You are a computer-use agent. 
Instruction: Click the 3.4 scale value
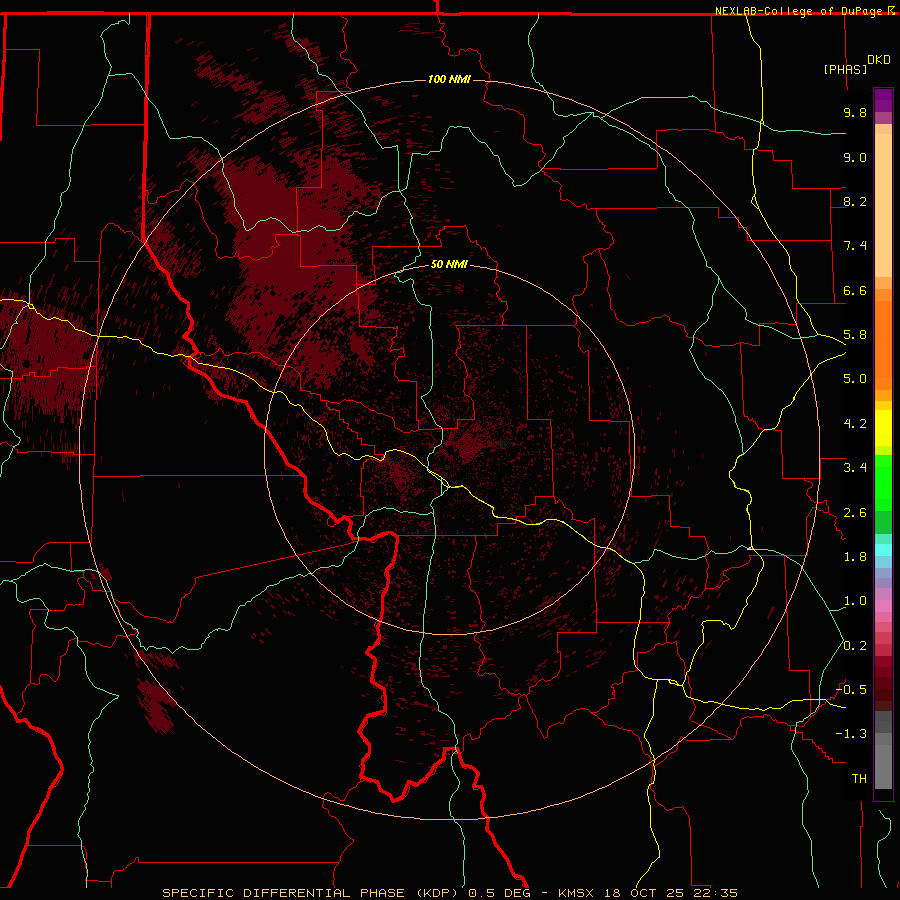tap(855, 468)
